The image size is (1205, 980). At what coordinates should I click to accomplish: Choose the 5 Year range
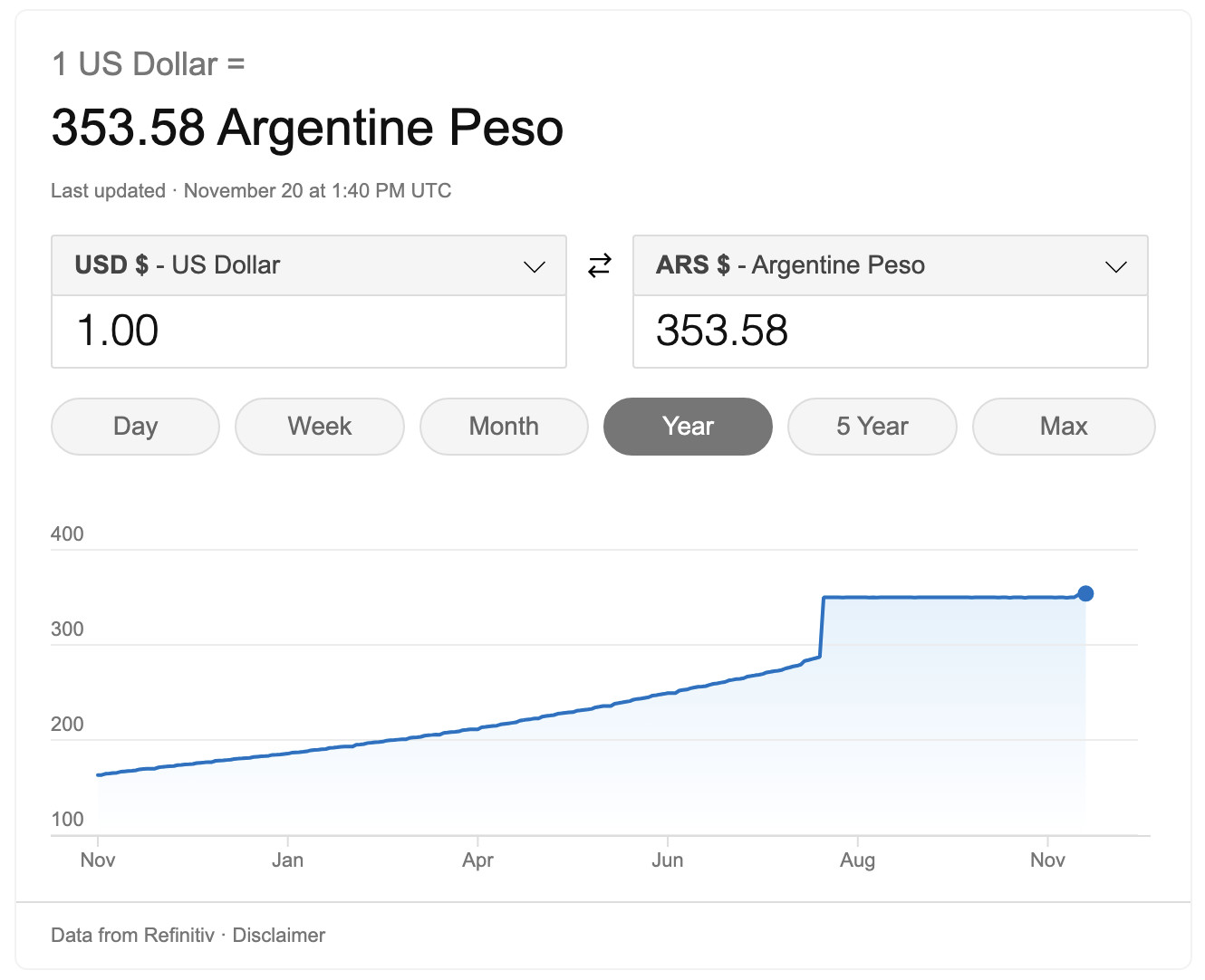point(872,427)
